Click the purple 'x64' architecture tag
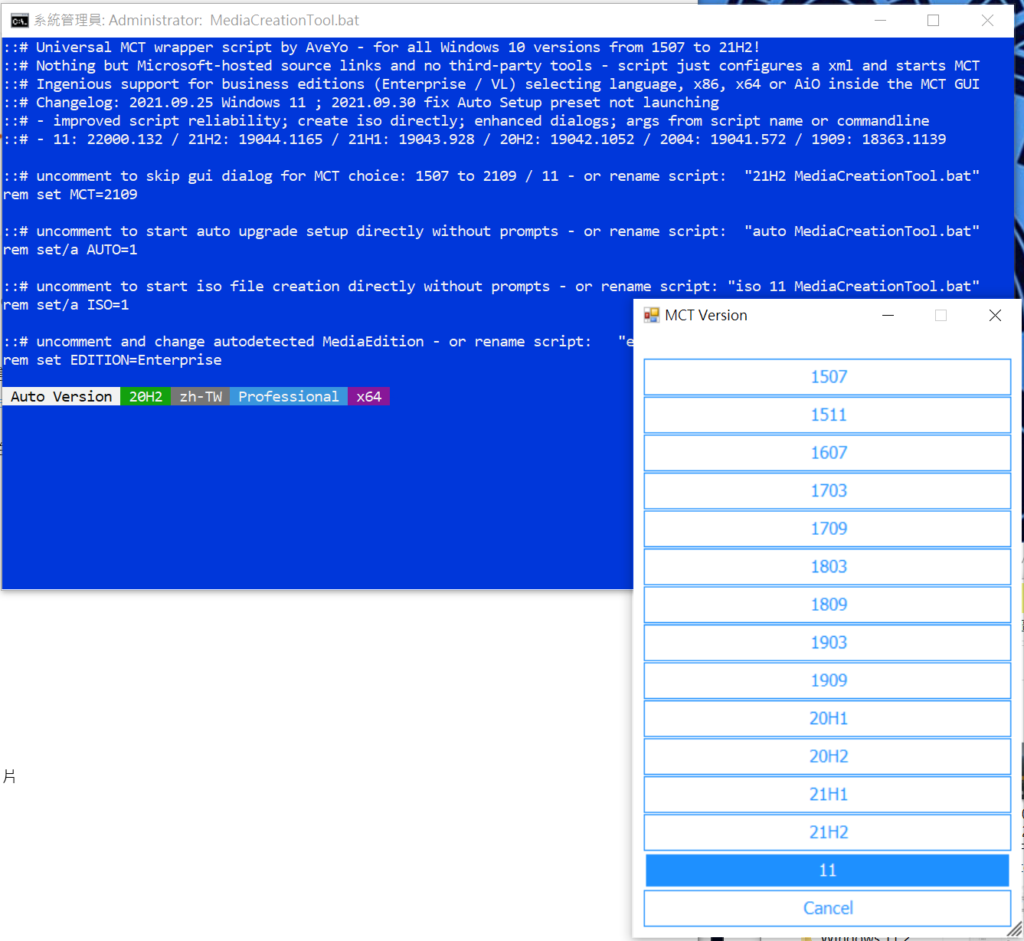 click(x=369, y=396)
